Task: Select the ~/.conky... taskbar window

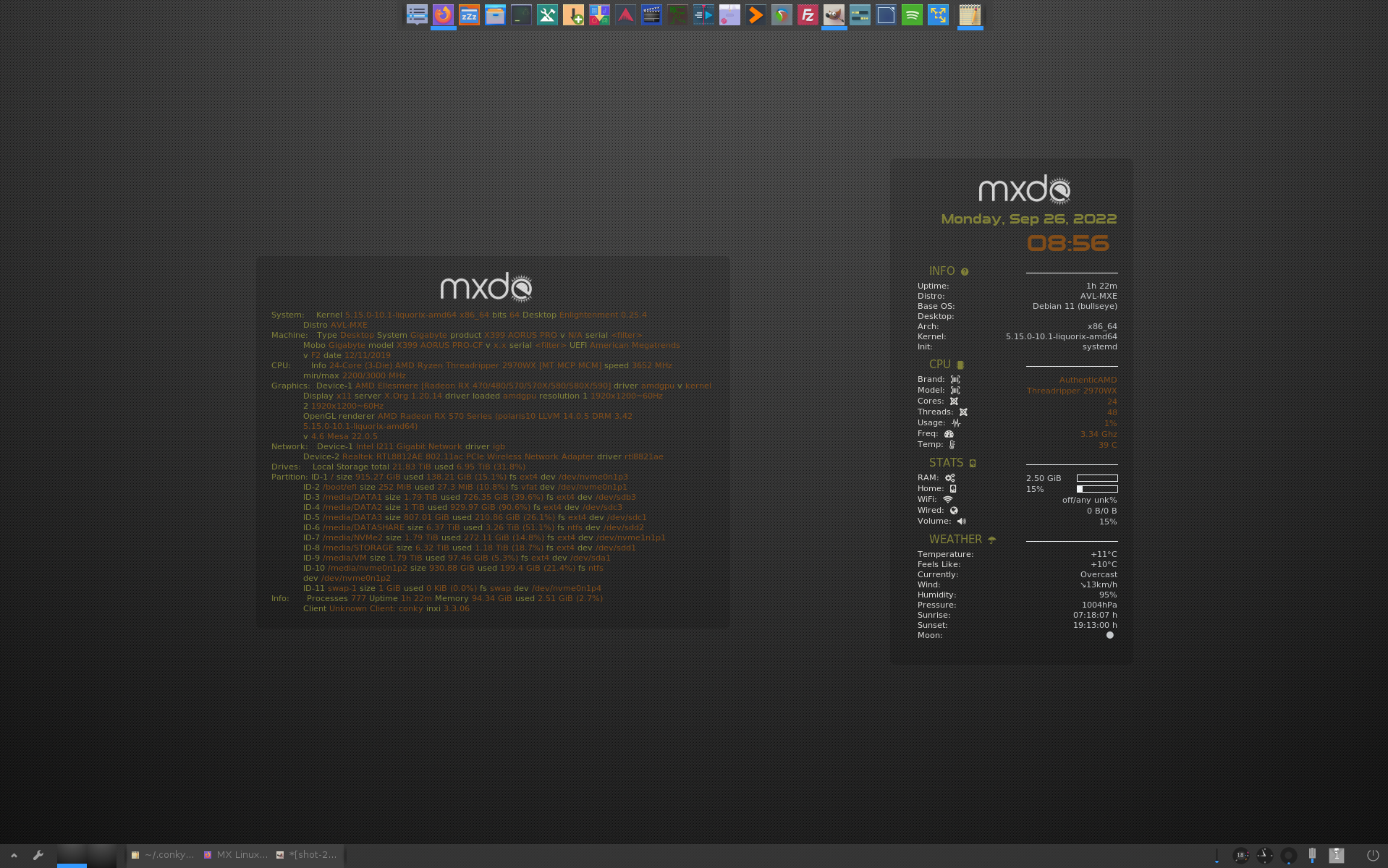Action: [x=163, y=855]
